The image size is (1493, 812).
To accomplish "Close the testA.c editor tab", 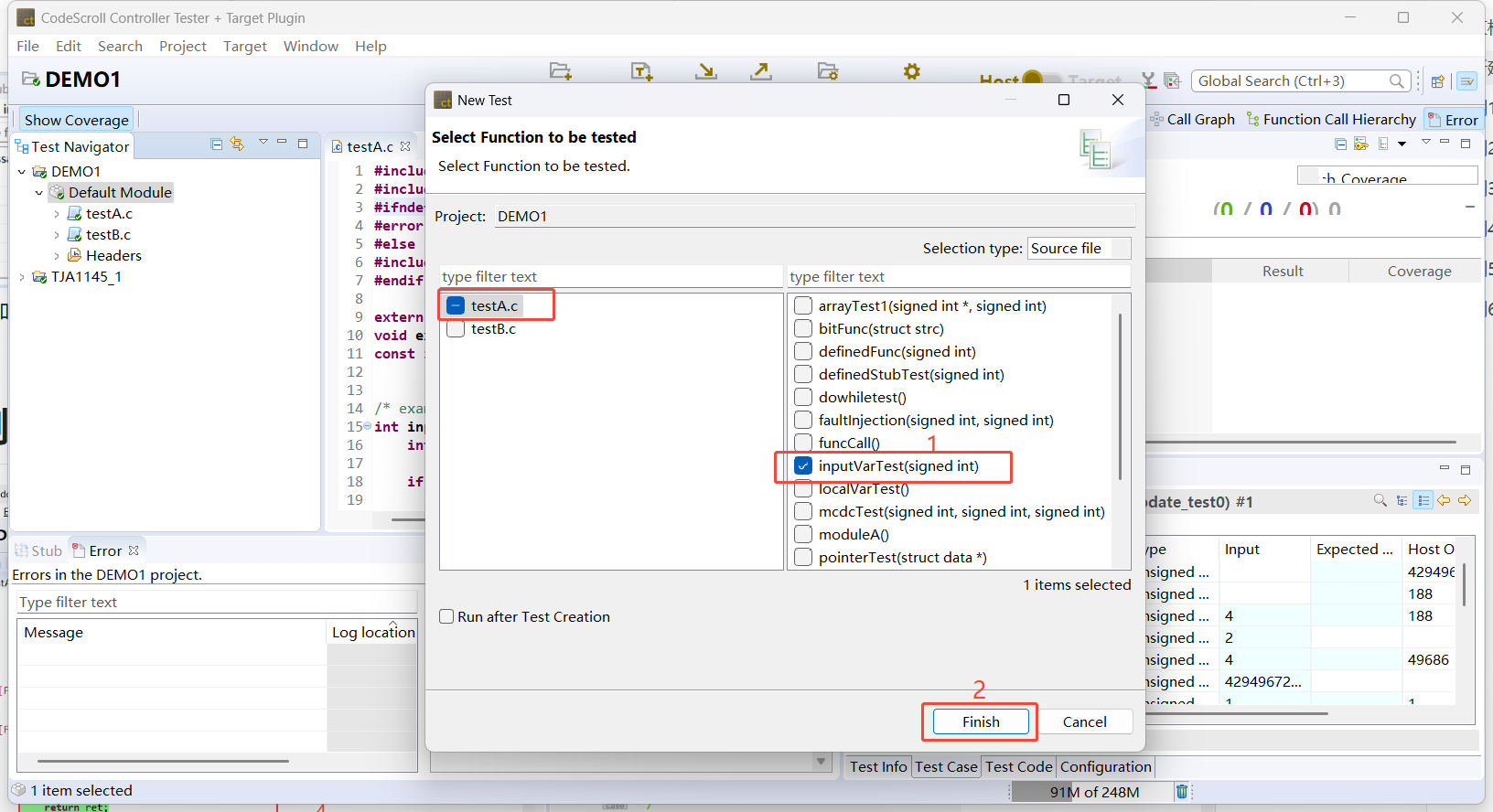I will (405, 146).
